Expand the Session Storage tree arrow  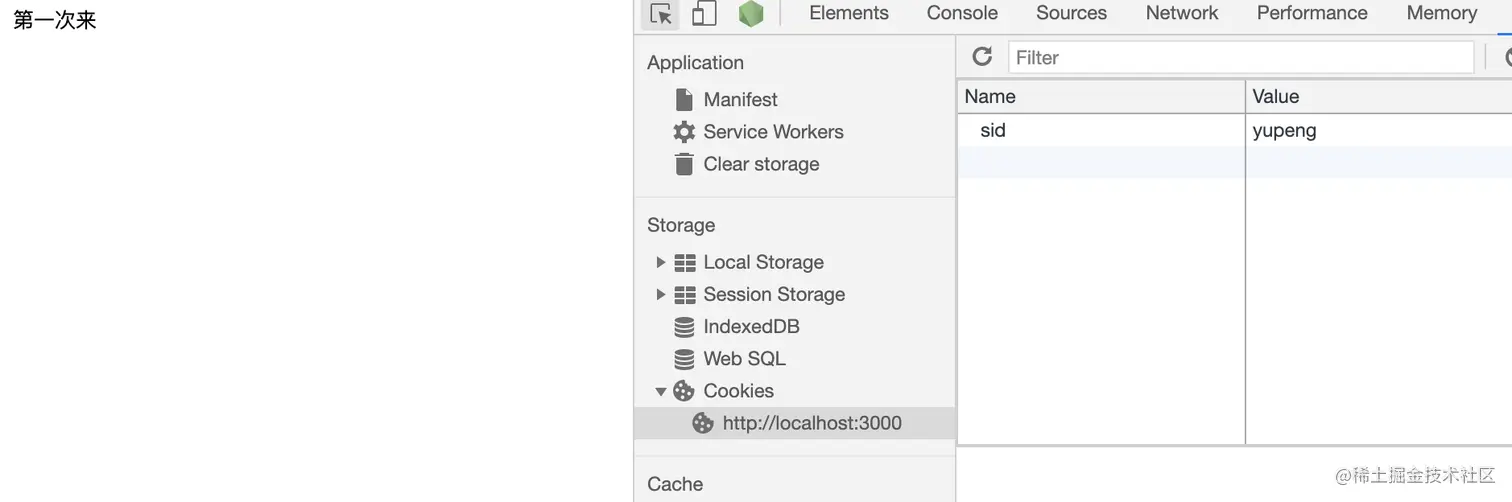[660, 294]
